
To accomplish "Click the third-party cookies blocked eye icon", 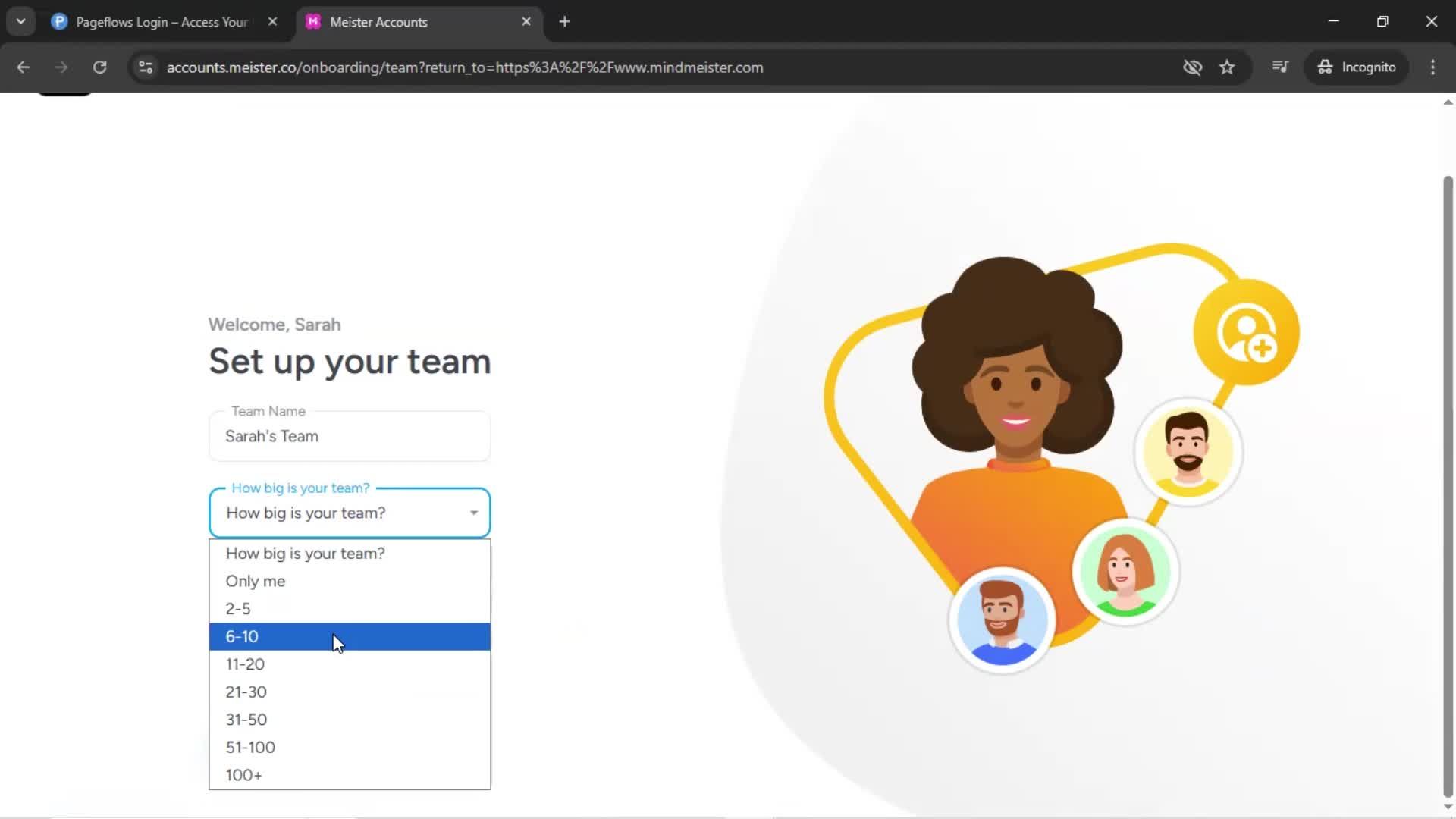I will (1192, 67).
